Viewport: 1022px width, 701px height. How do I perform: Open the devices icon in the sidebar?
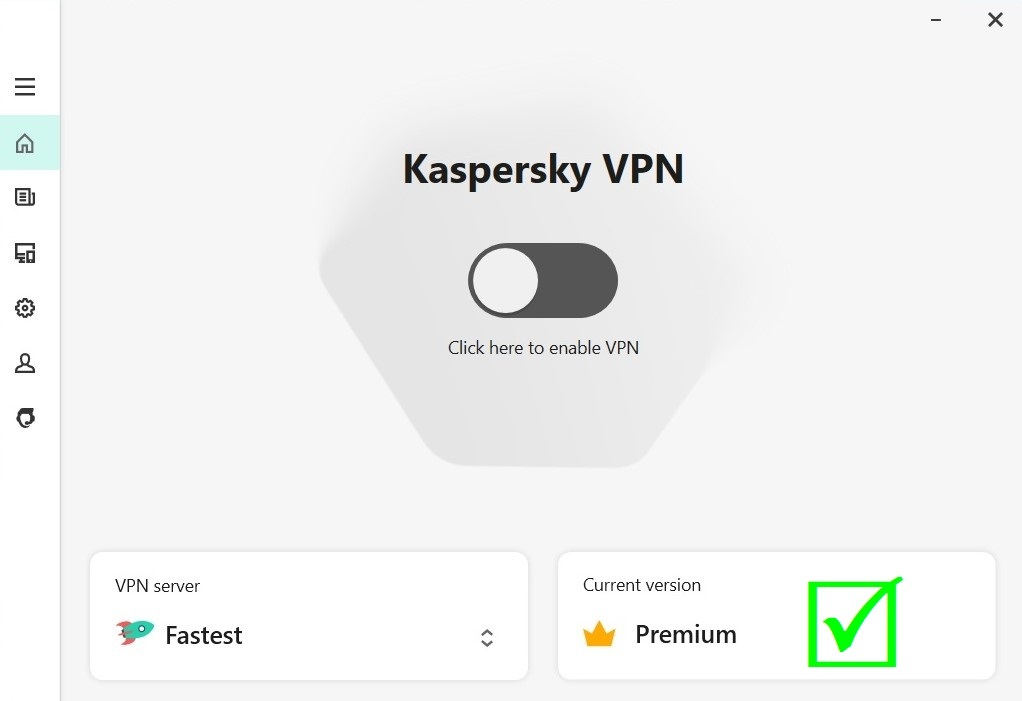pyautogui.click(x=25, y=253)
